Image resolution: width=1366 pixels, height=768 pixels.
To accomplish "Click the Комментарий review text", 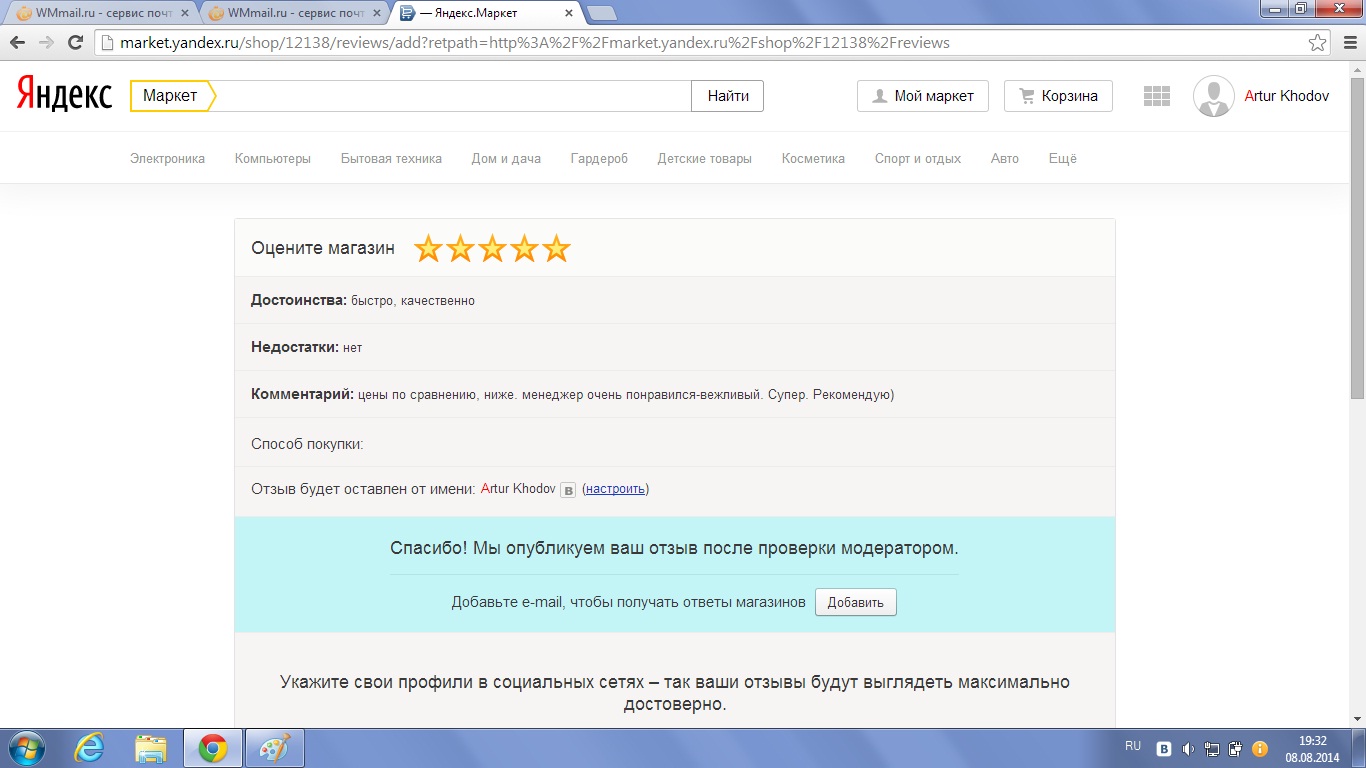I will tap(625, 394).
